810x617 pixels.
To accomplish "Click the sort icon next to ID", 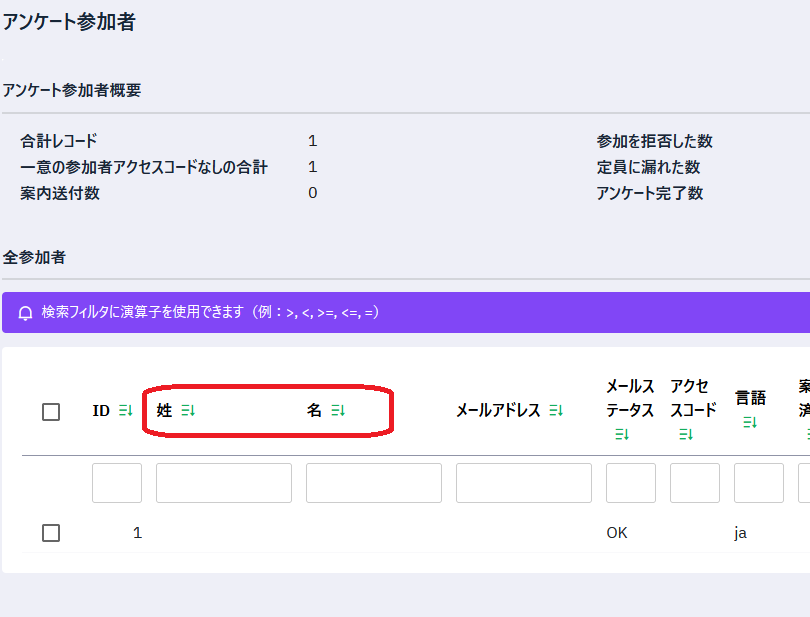I will click(x=125, y=411).
